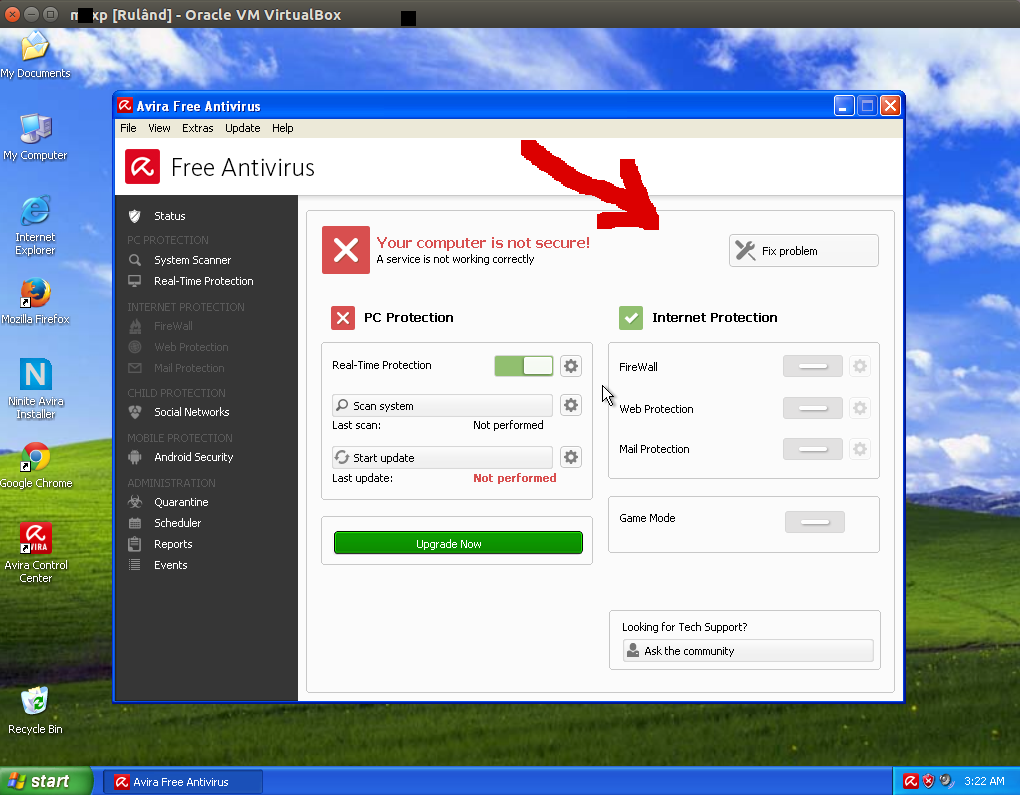Open the File menu
This screenshot has width=1020, height=795.
[x=128, y=128]
